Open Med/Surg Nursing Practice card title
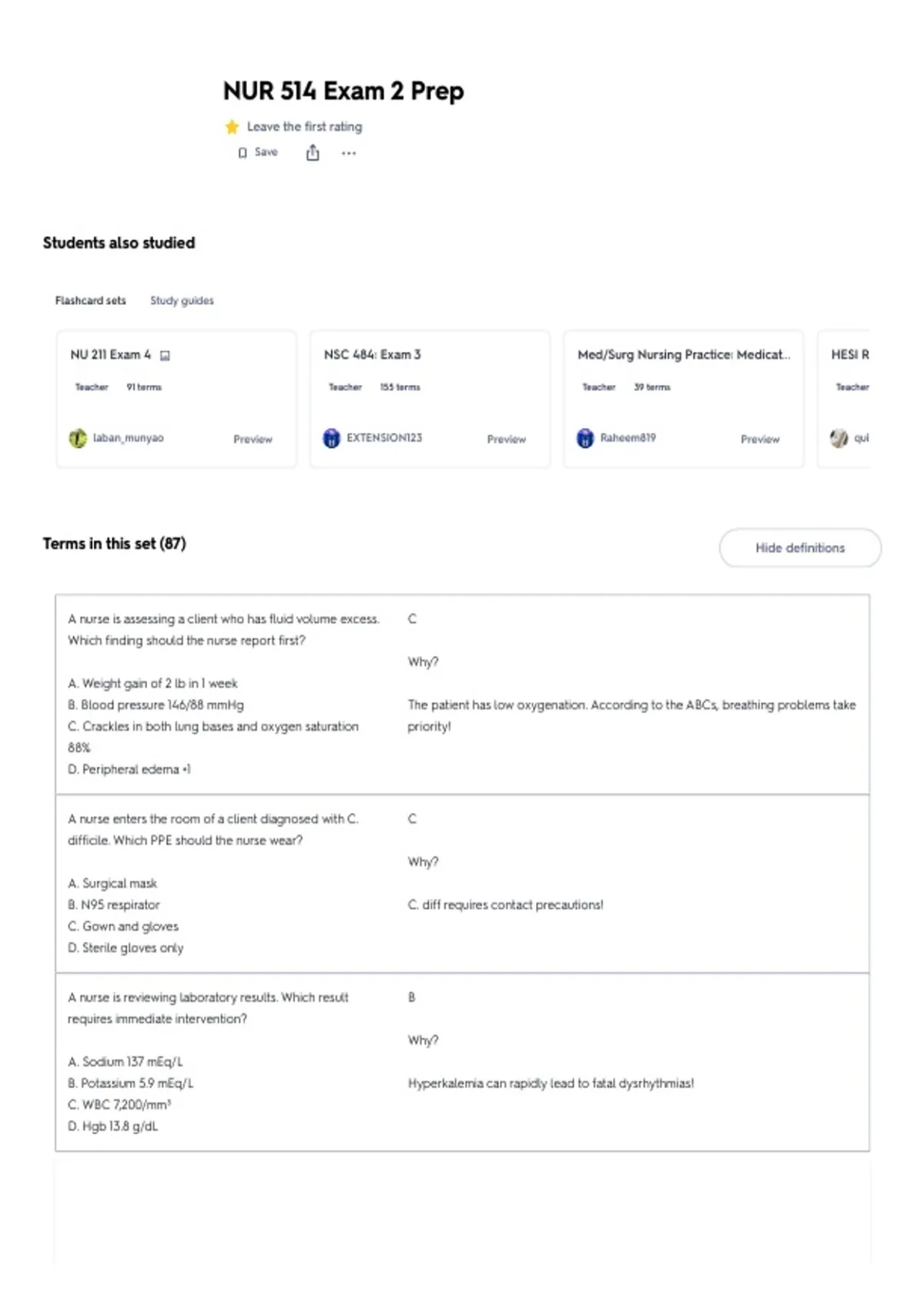 684,355
